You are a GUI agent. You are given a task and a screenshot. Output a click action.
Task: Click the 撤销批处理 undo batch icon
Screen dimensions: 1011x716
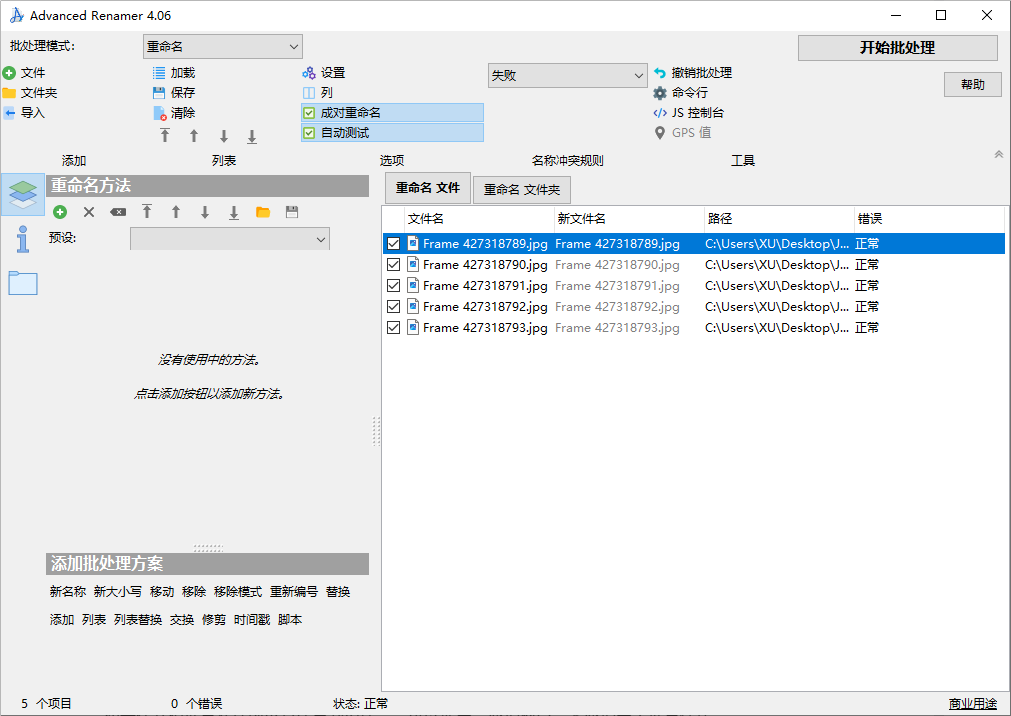658,72
